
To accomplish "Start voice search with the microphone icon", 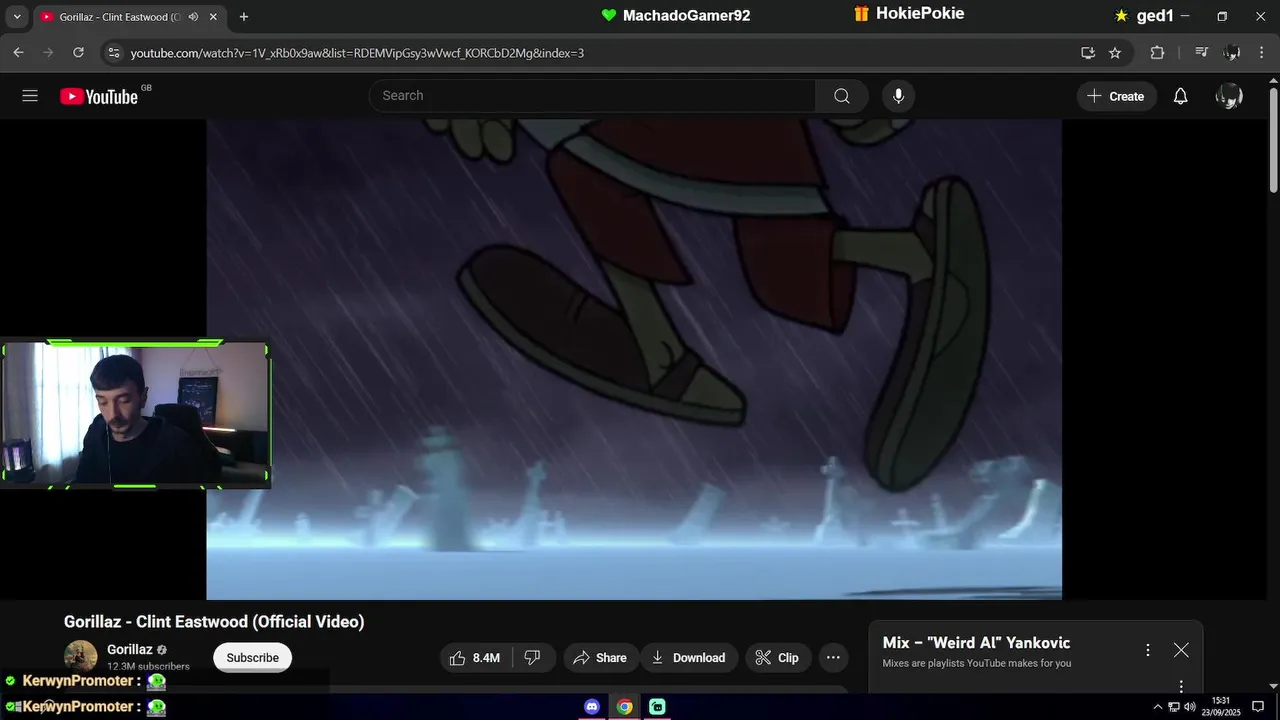I will pos(898,96).
